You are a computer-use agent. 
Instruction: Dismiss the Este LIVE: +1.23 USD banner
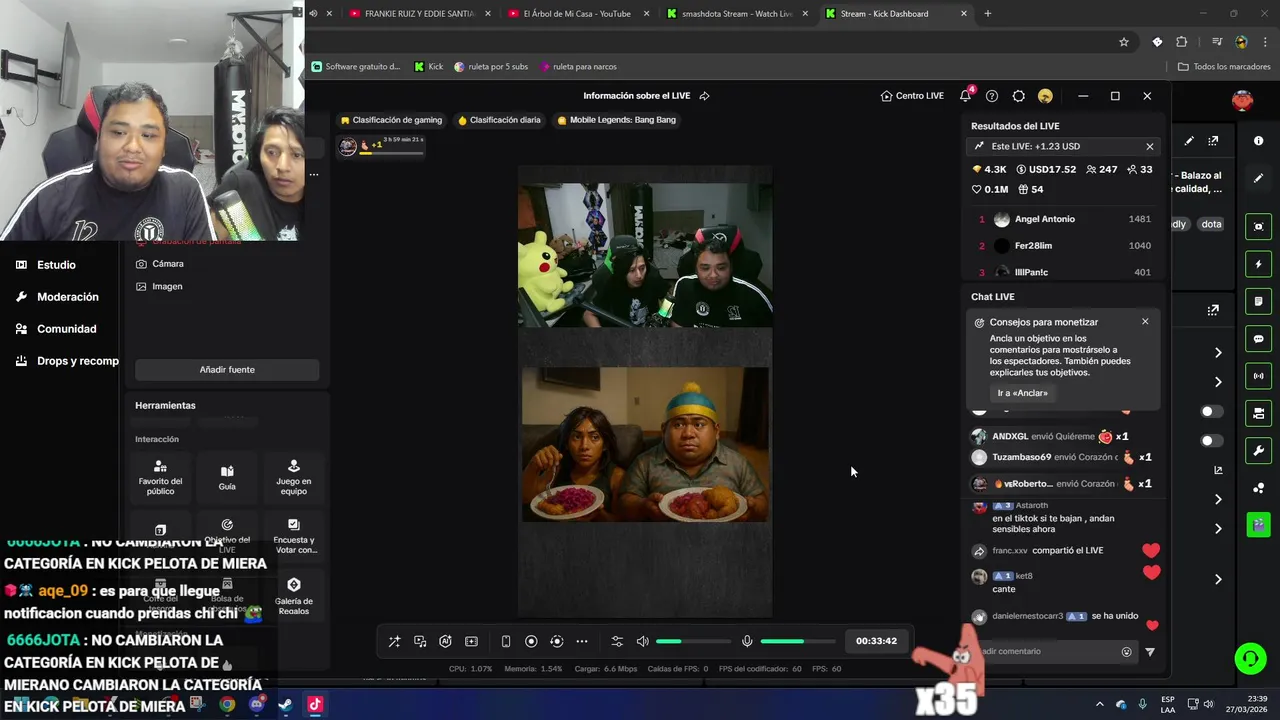click(1150, 146)
